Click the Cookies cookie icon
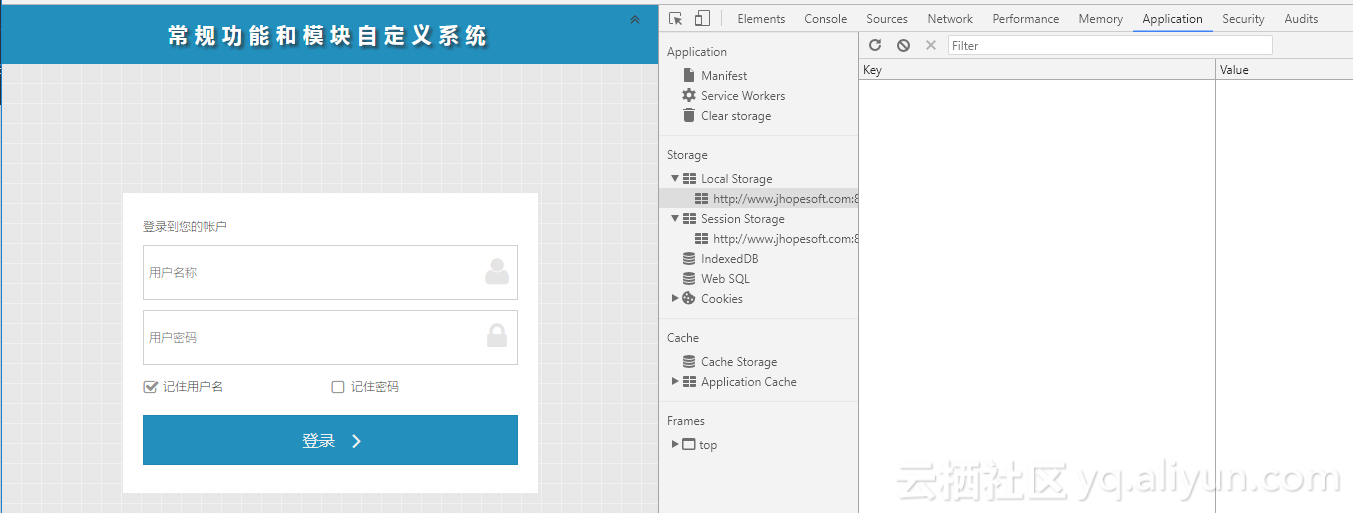 point(688,298)
